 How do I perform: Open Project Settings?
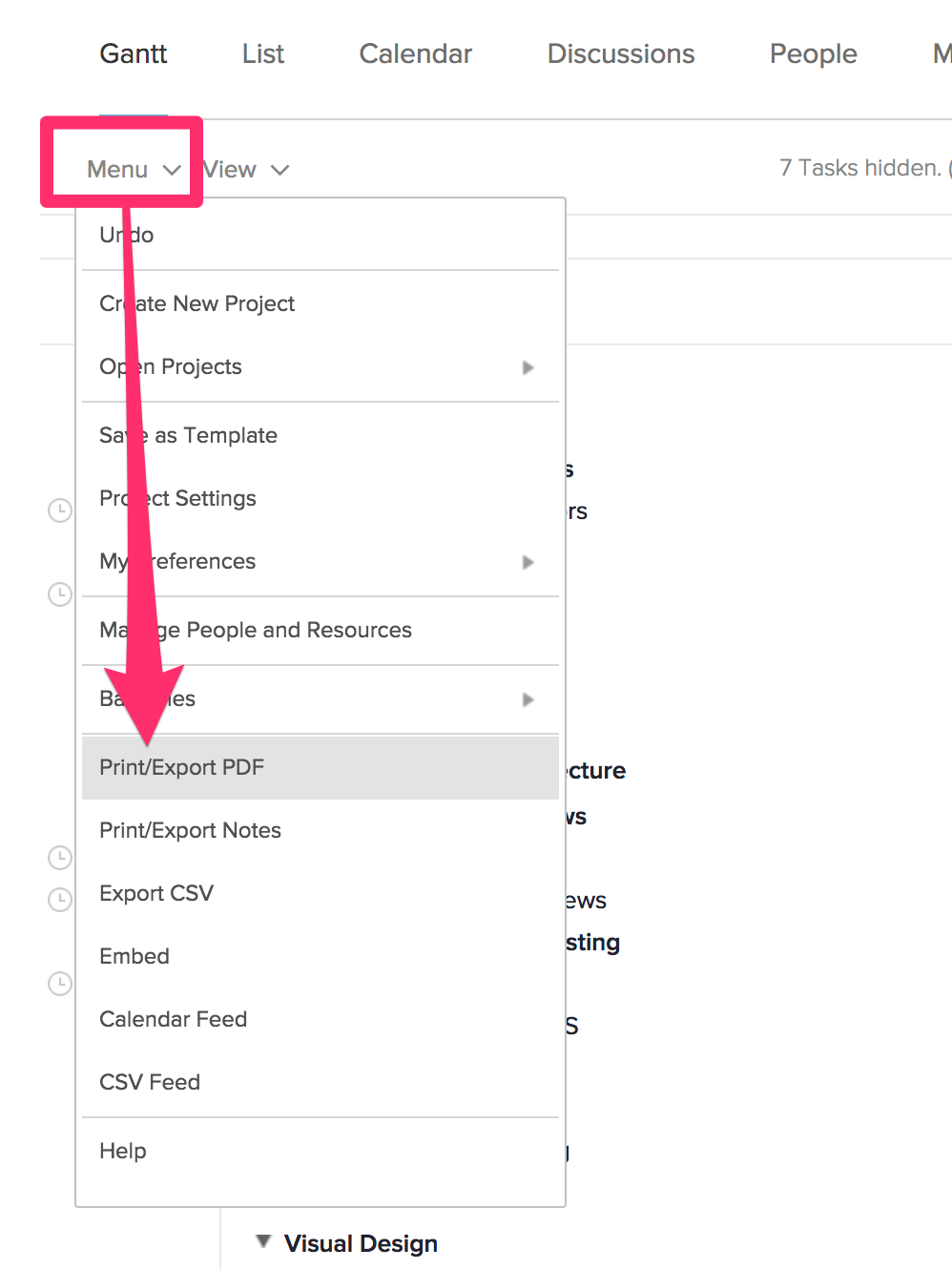(177, 498)
